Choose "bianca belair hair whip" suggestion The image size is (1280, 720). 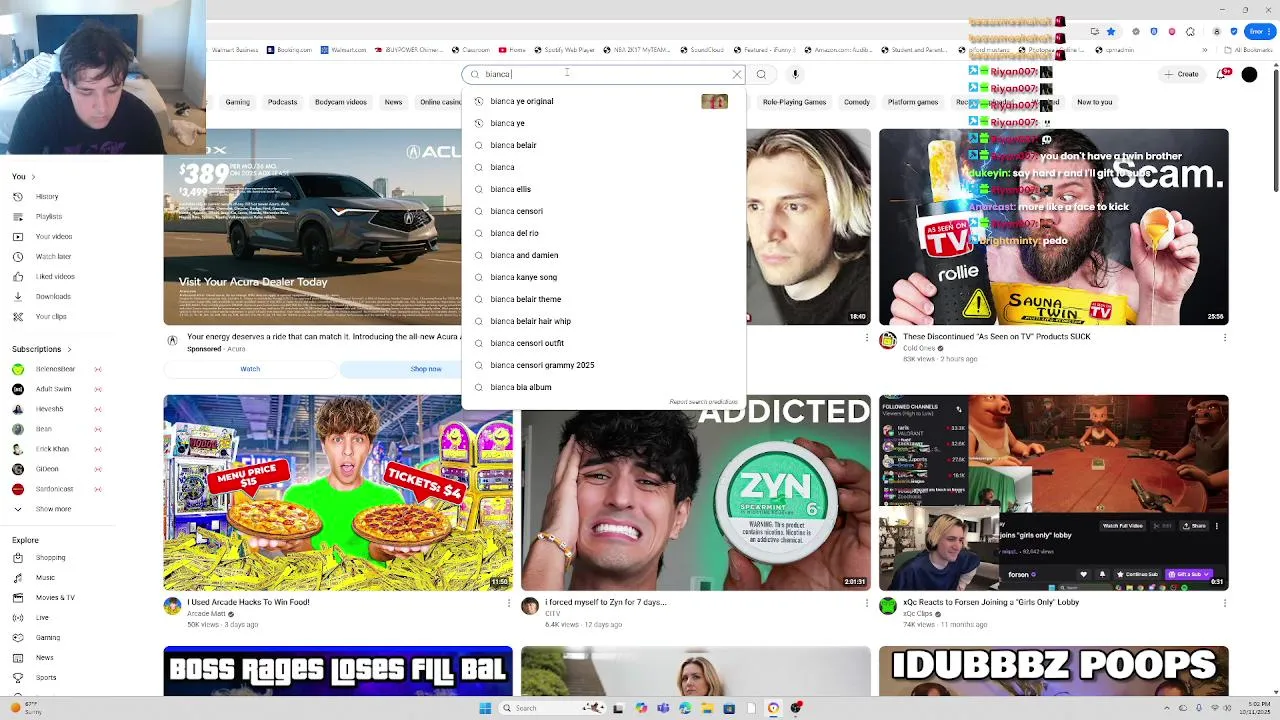click(604, 321)
